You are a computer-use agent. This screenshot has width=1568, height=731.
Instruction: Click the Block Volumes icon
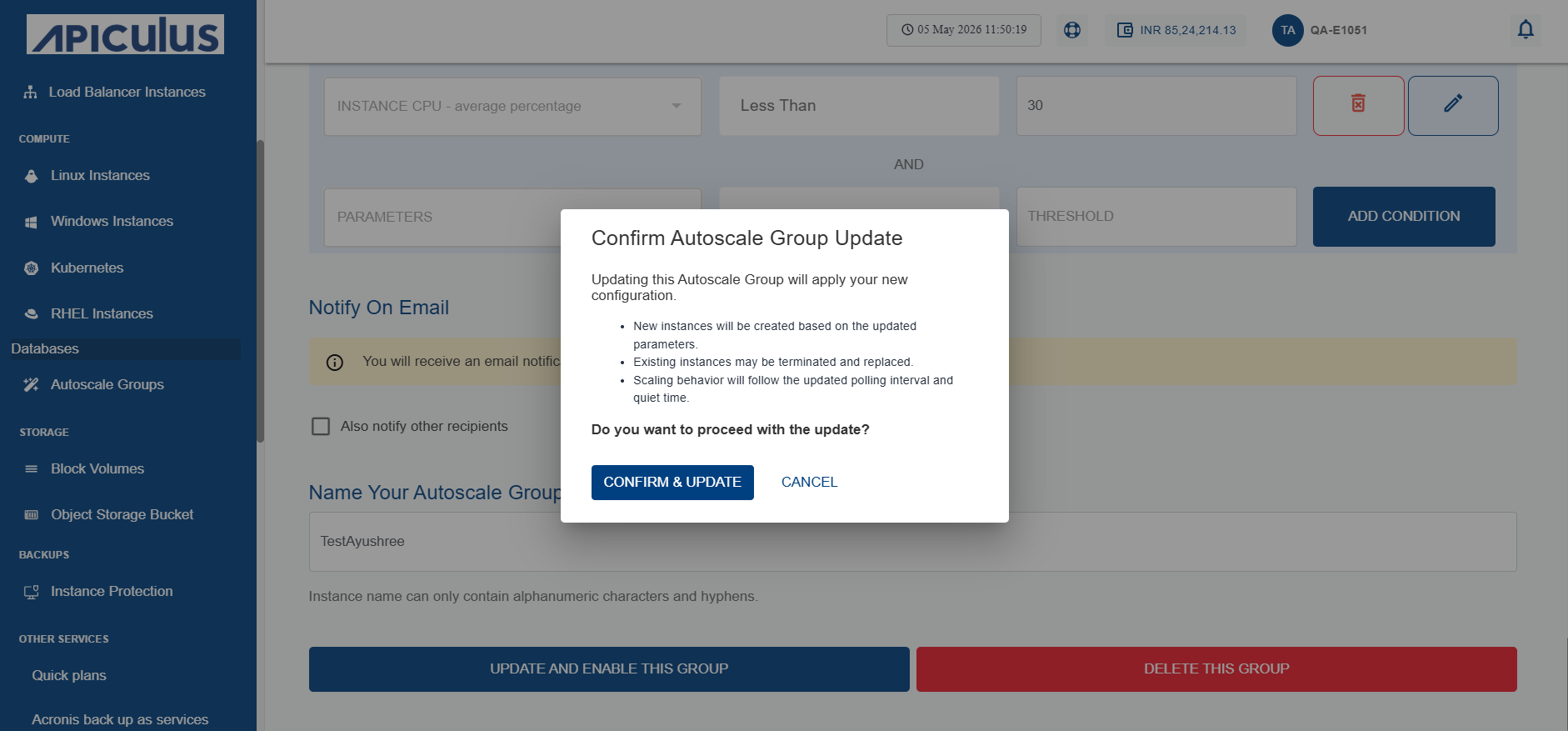[31, 469]
